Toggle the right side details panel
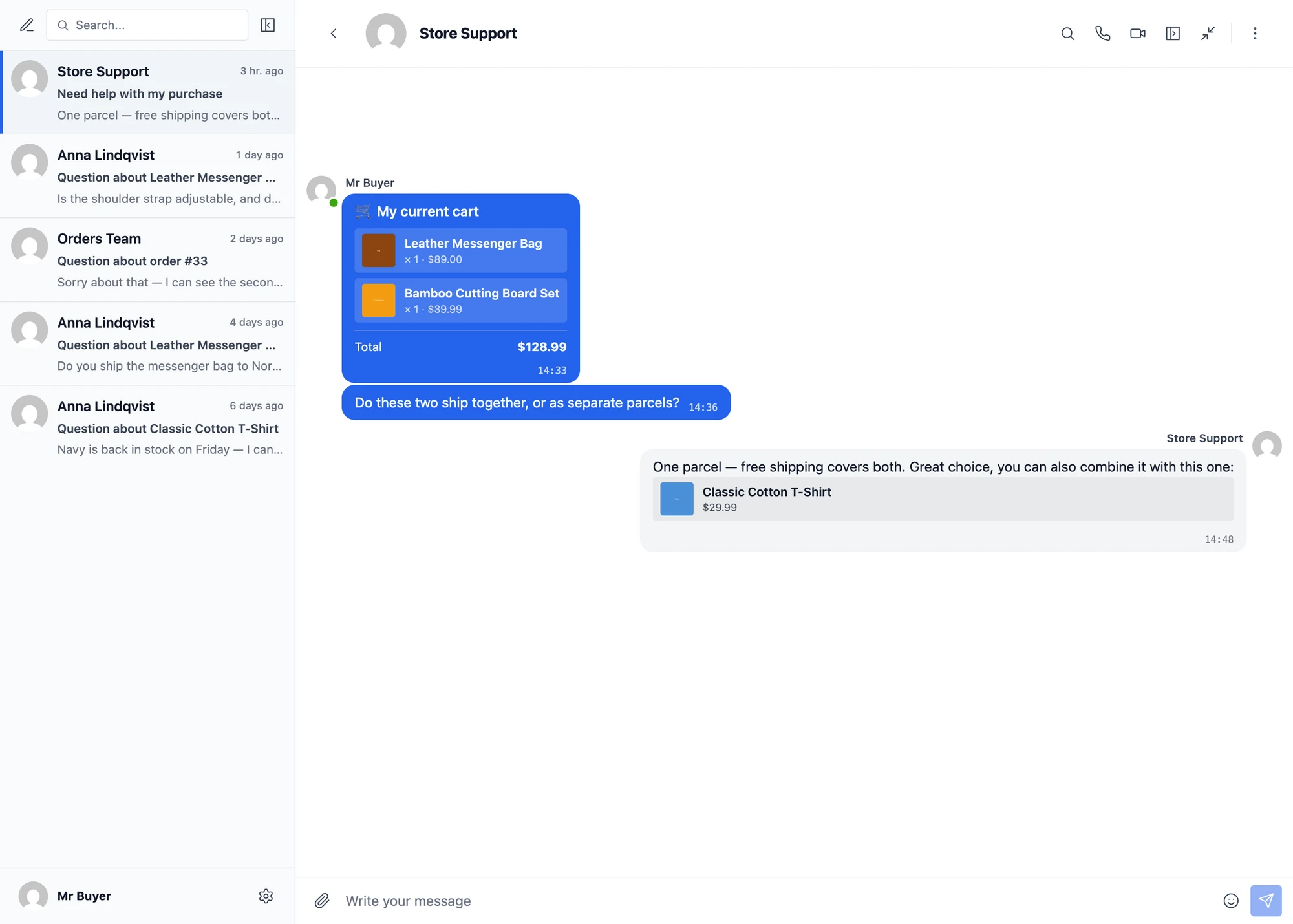This screenshot has width=1293, height=924. (1173, 34)
